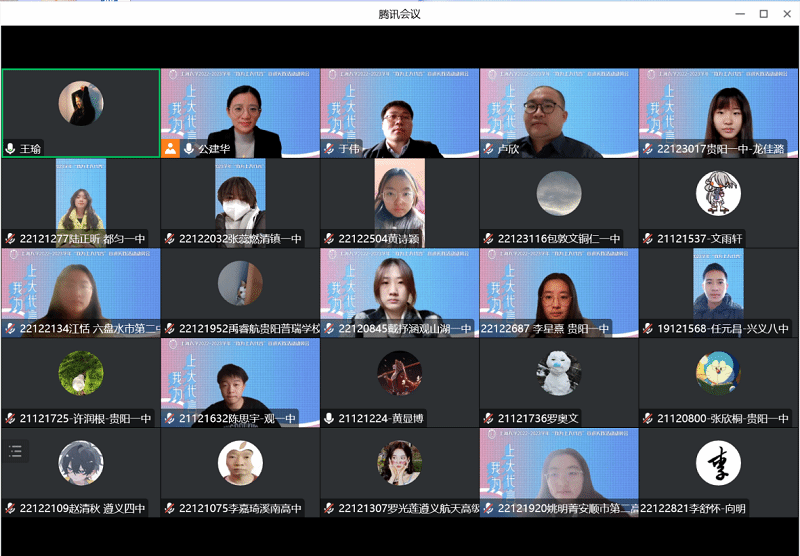
Task: Select 王瑜's highlighted video tile
Action: tap(80, 105)
